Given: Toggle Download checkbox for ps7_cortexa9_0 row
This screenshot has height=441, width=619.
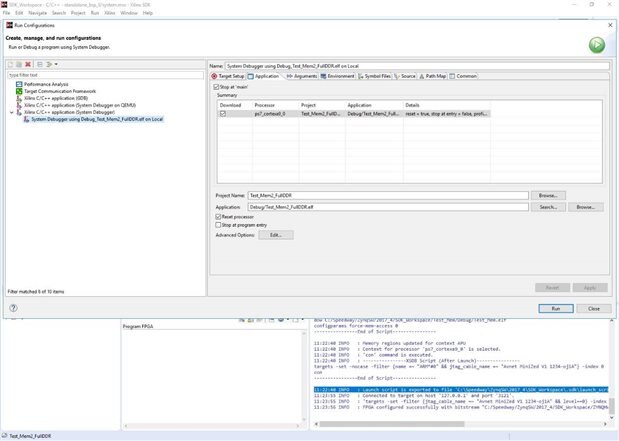Looking at the screenshot, I should [x=223, y=114].
